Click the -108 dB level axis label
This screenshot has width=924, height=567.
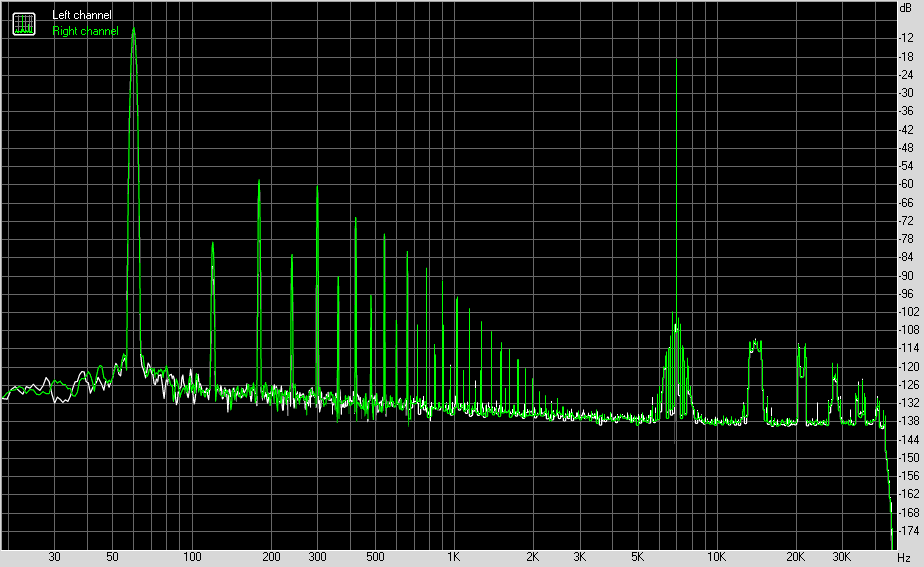click(909, 330)
